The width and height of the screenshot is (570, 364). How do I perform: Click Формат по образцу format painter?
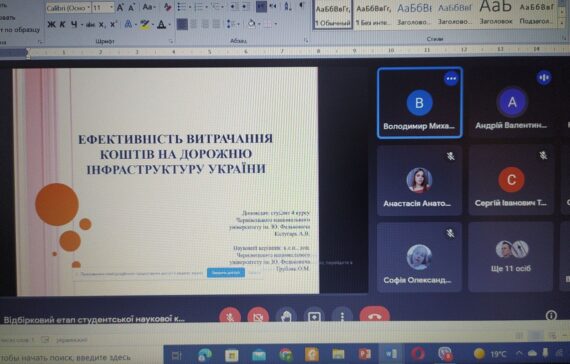(20, 30)
